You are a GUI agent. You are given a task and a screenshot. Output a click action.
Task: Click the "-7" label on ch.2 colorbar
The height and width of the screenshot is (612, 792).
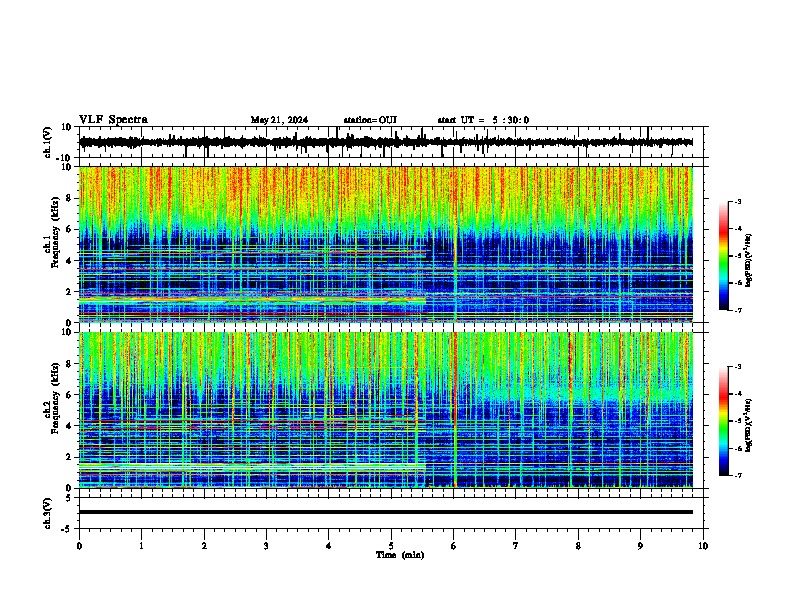(x=737, y=475)
